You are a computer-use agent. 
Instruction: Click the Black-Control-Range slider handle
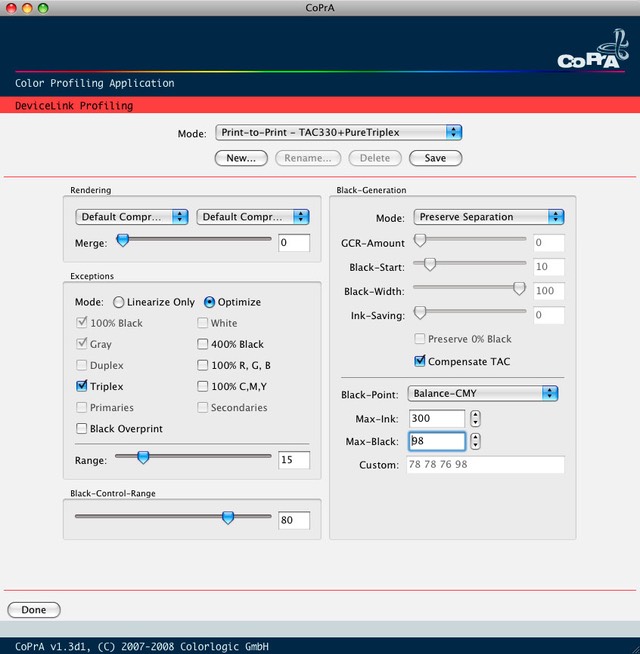point(228,517)
